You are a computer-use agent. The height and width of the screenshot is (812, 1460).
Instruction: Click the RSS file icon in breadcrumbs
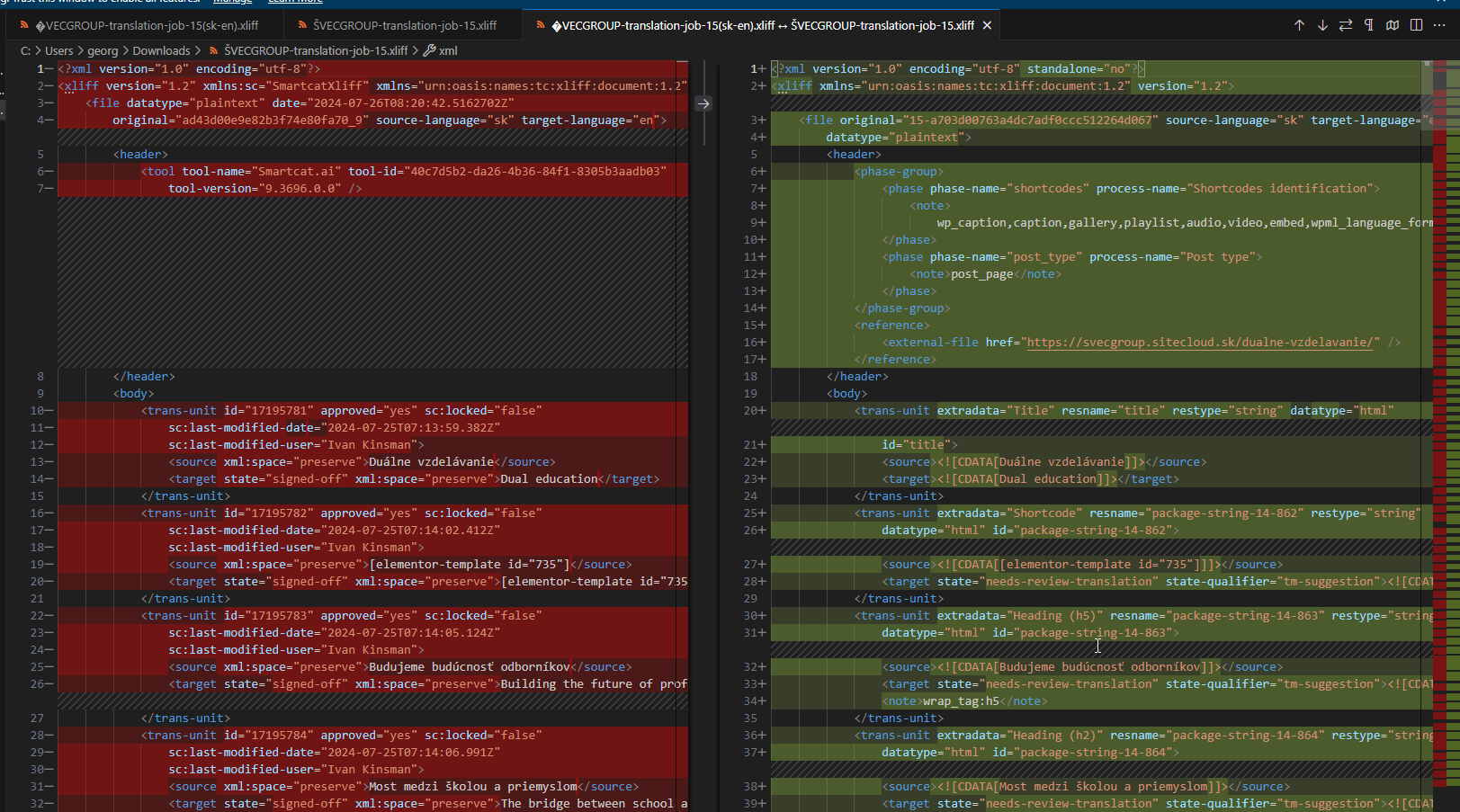(214, 51)
